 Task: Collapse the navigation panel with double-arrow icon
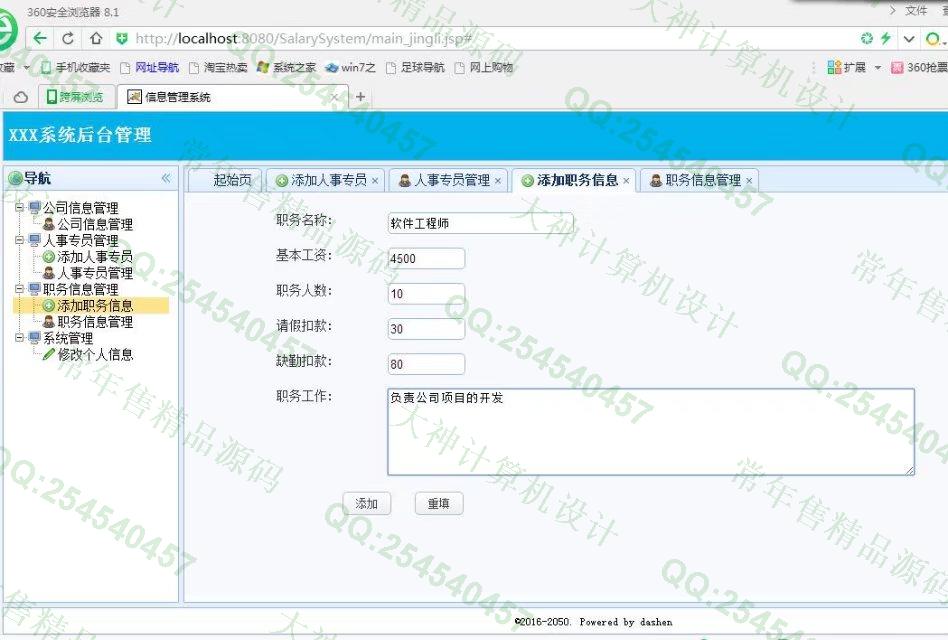[x=166, y=178]
